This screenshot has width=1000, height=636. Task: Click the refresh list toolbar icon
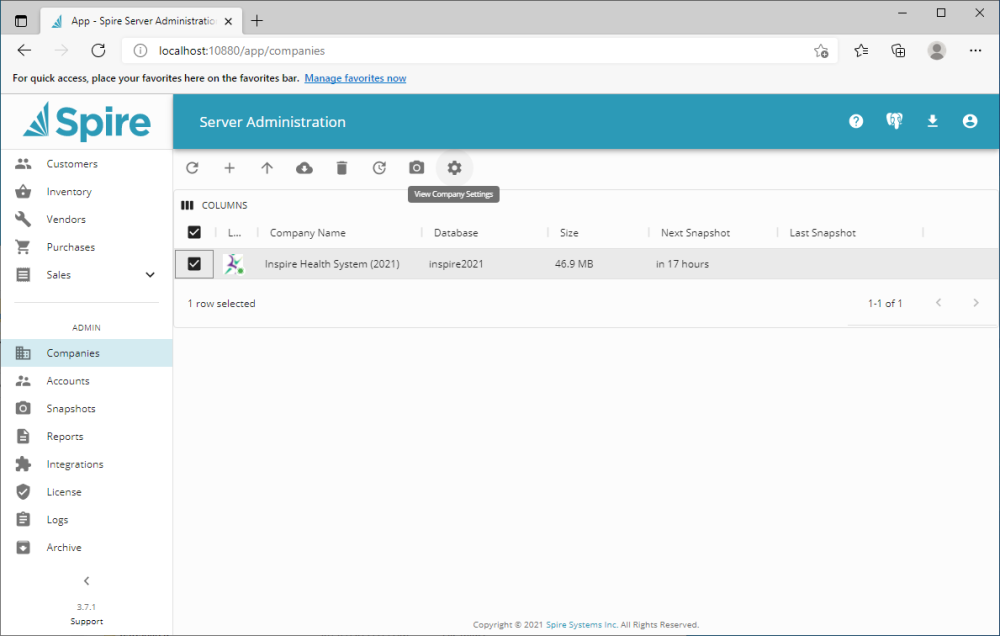[x=192, y=168]
